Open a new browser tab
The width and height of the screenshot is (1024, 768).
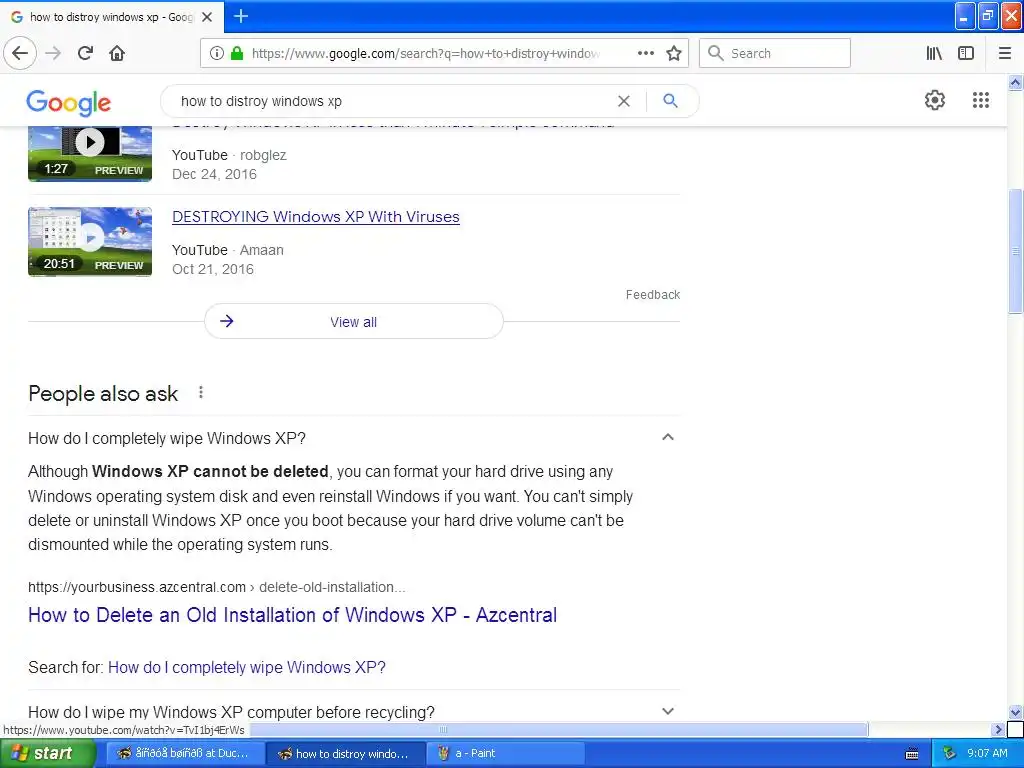coord(241,16)
